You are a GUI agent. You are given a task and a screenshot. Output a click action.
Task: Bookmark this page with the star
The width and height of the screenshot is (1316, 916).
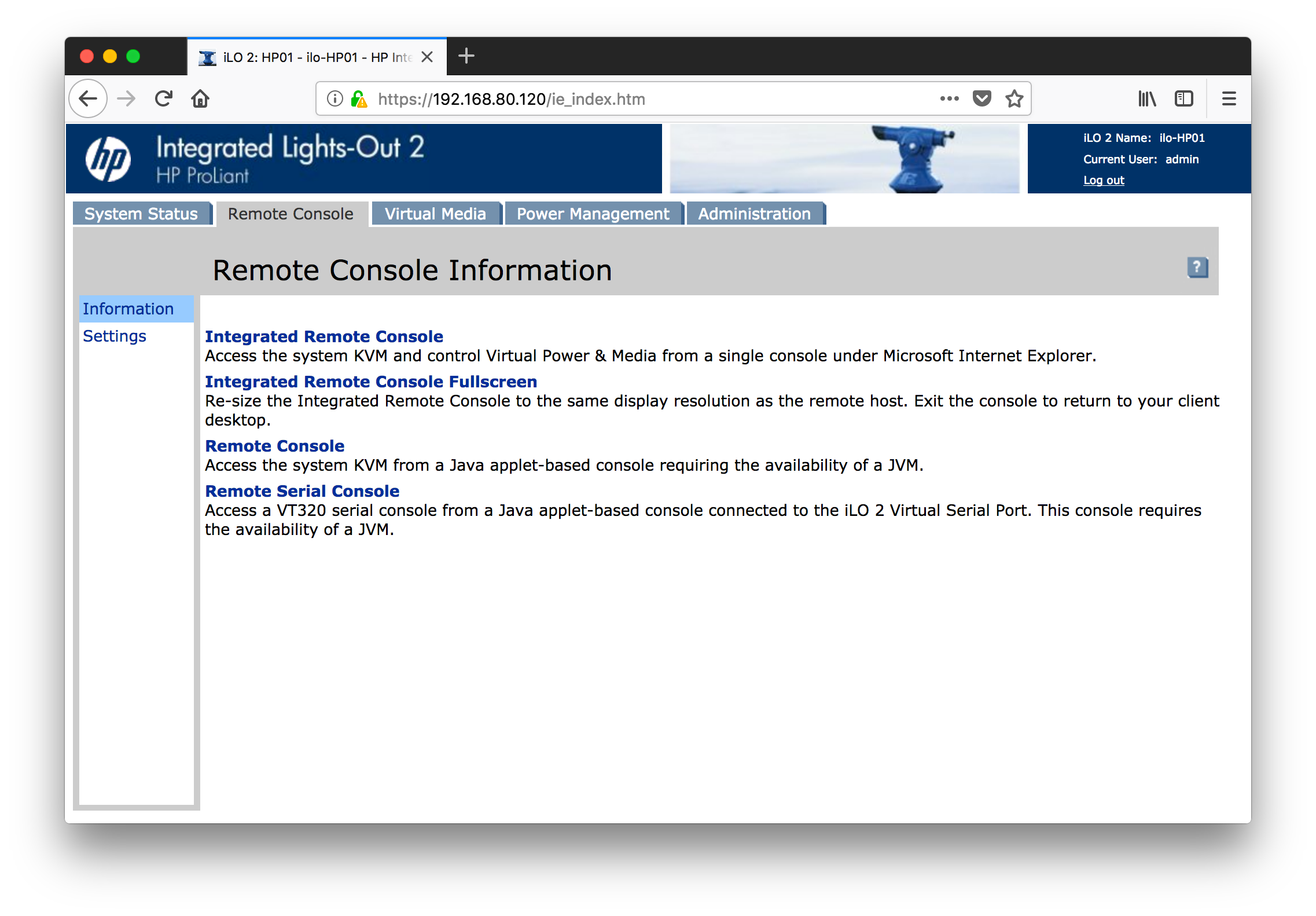(1014, 99)
